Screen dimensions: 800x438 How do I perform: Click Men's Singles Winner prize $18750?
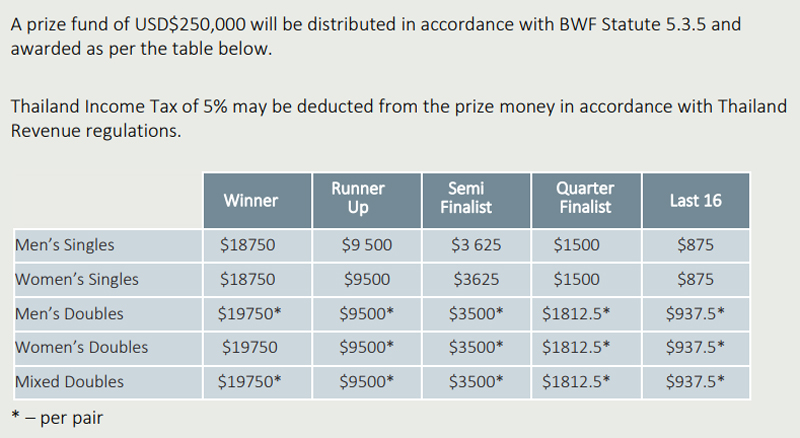click(247, 245)
